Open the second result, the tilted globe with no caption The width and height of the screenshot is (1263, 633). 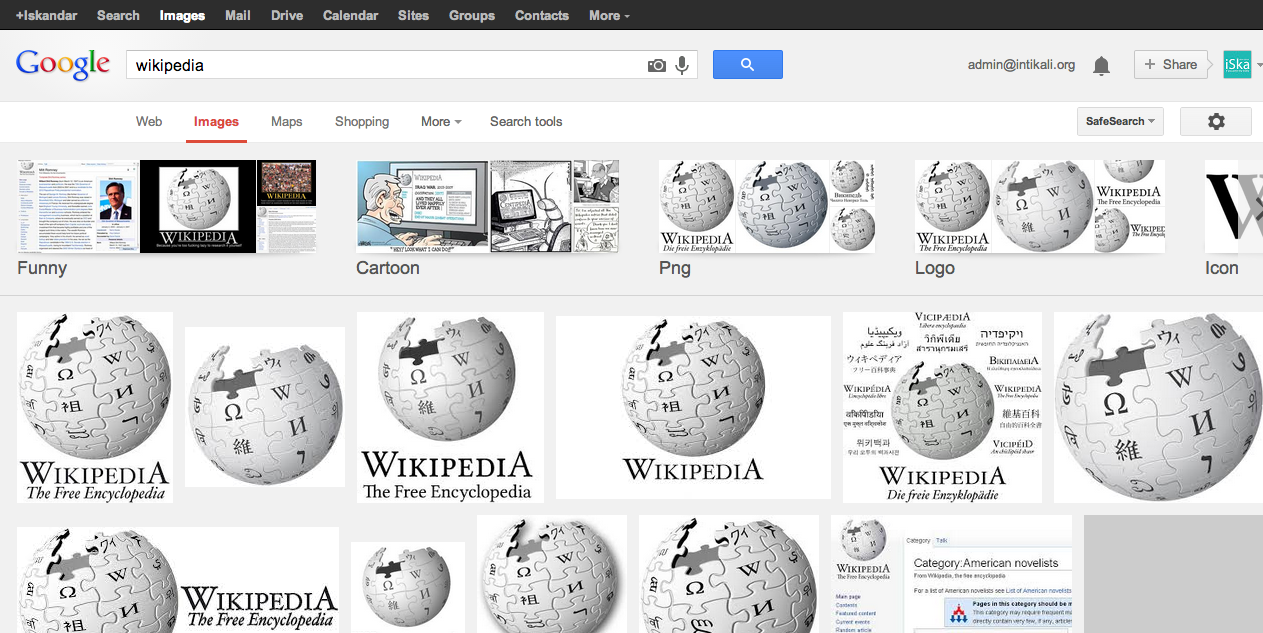(x=265, y=407)
